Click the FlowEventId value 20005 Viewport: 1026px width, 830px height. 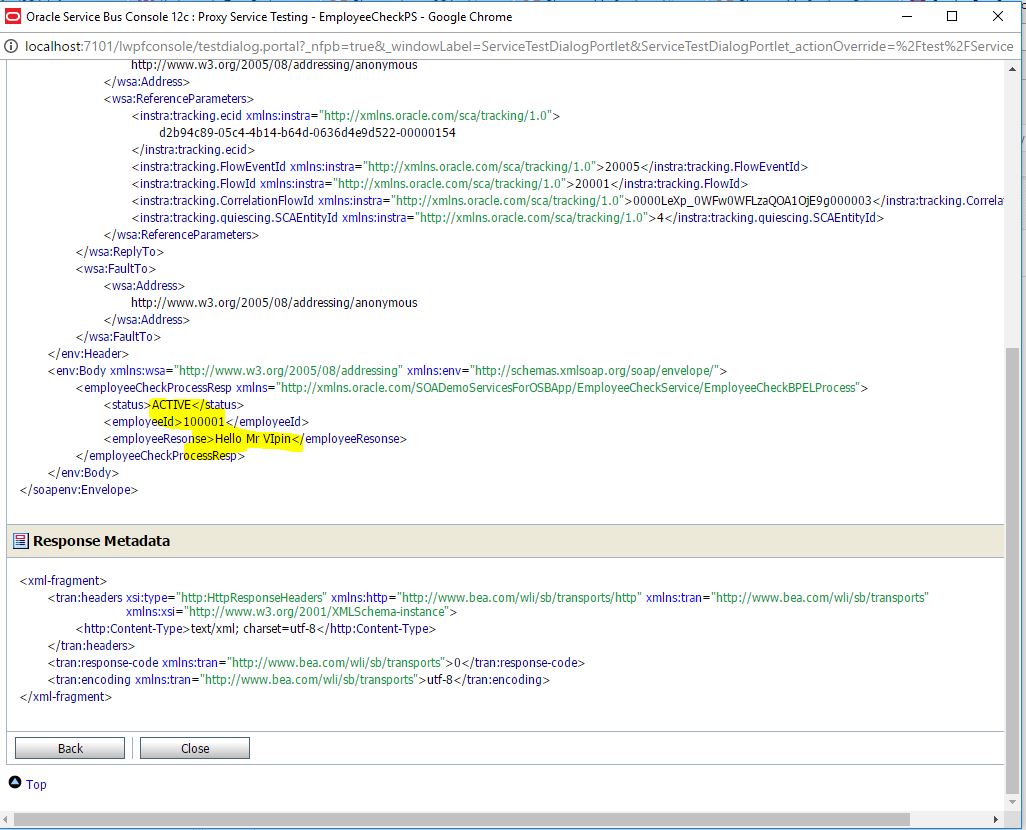(622, 167)
